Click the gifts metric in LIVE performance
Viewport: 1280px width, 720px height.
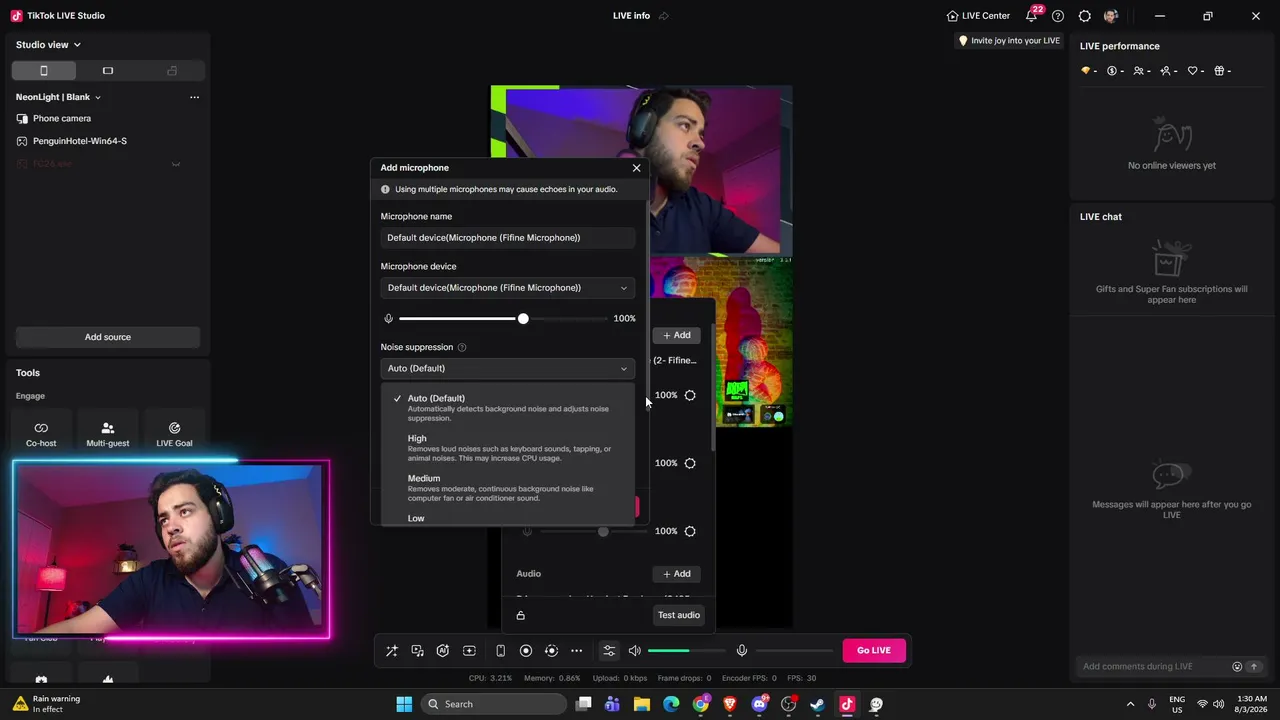tap(1222, 71)
